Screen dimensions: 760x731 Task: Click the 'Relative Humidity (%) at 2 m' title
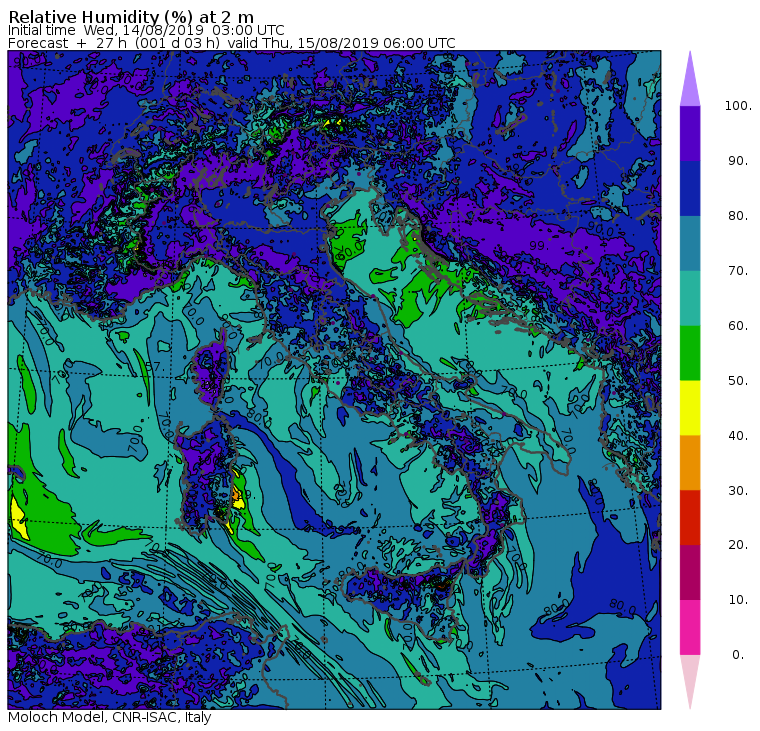(x=131, y=17)
